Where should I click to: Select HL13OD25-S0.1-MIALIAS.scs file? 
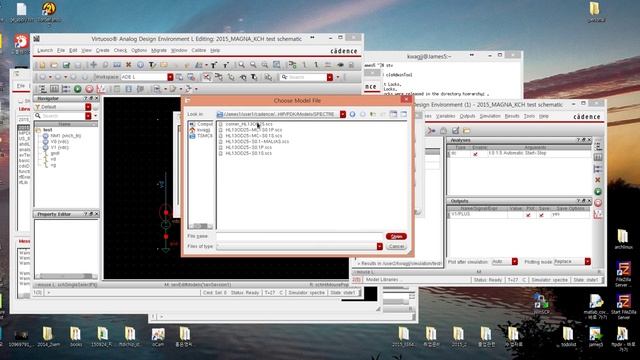click(x=257, y=141)
